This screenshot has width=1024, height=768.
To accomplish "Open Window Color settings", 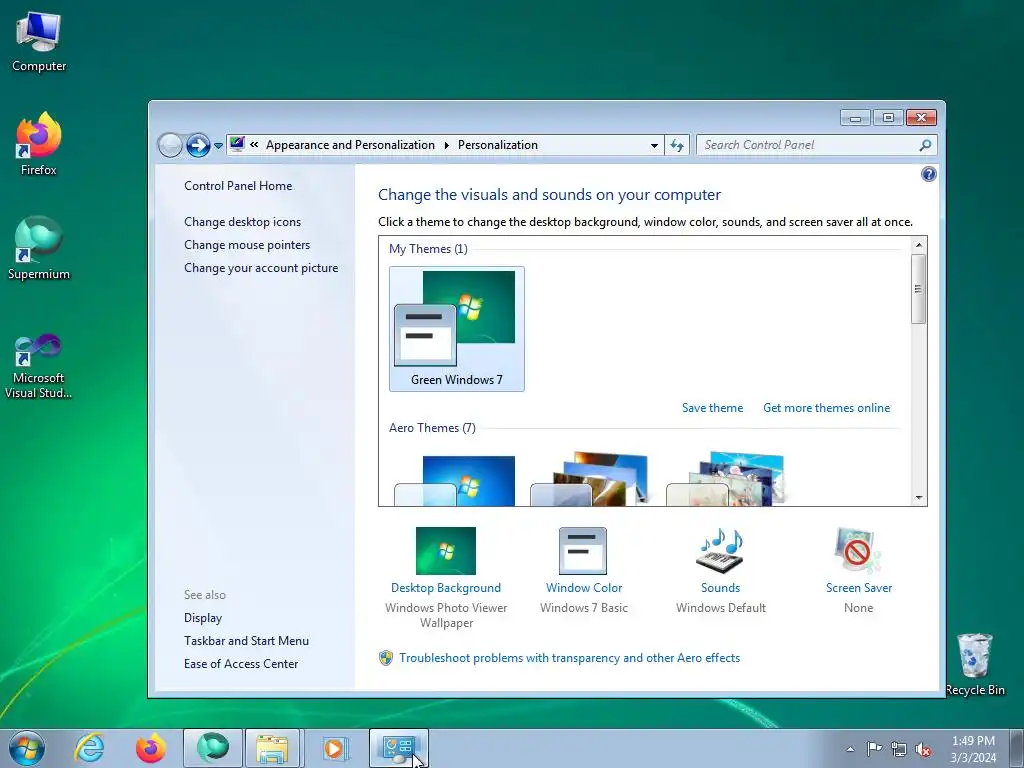I will coord(583,570).
